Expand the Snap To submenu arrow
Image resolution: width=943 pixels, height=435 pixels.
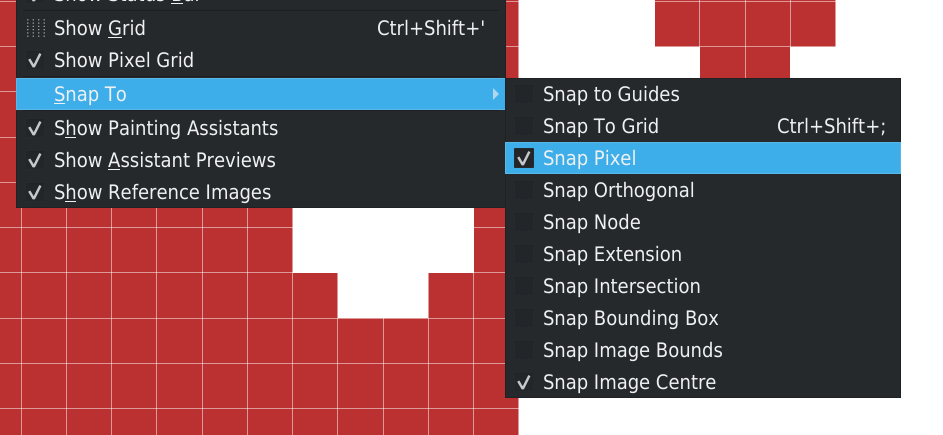pos(495,95)
